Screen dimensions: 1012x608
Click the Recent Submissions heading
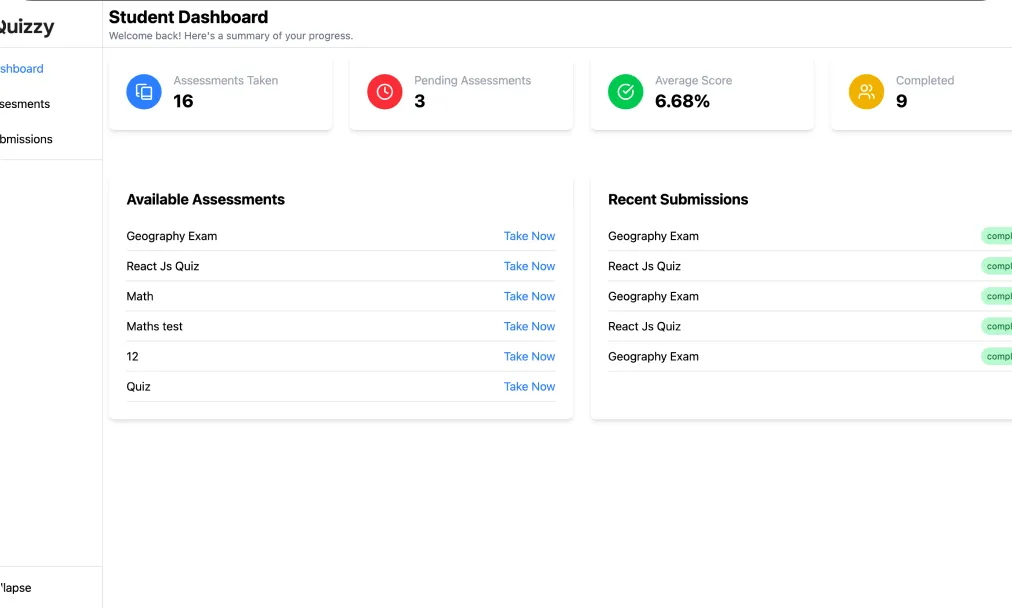(x=678, y=199)
